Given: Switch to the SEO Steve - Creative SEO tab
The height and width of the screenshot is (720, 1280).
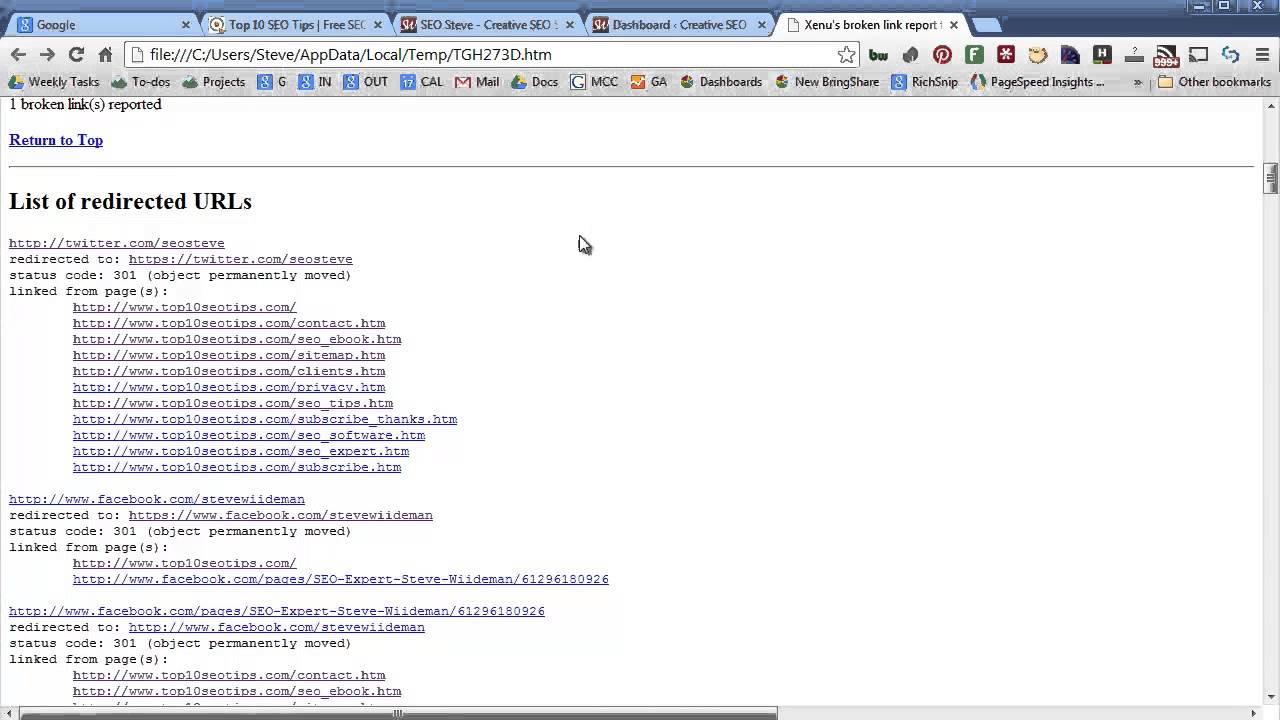Looking at the screenshot, I should (x=484, y=25).
